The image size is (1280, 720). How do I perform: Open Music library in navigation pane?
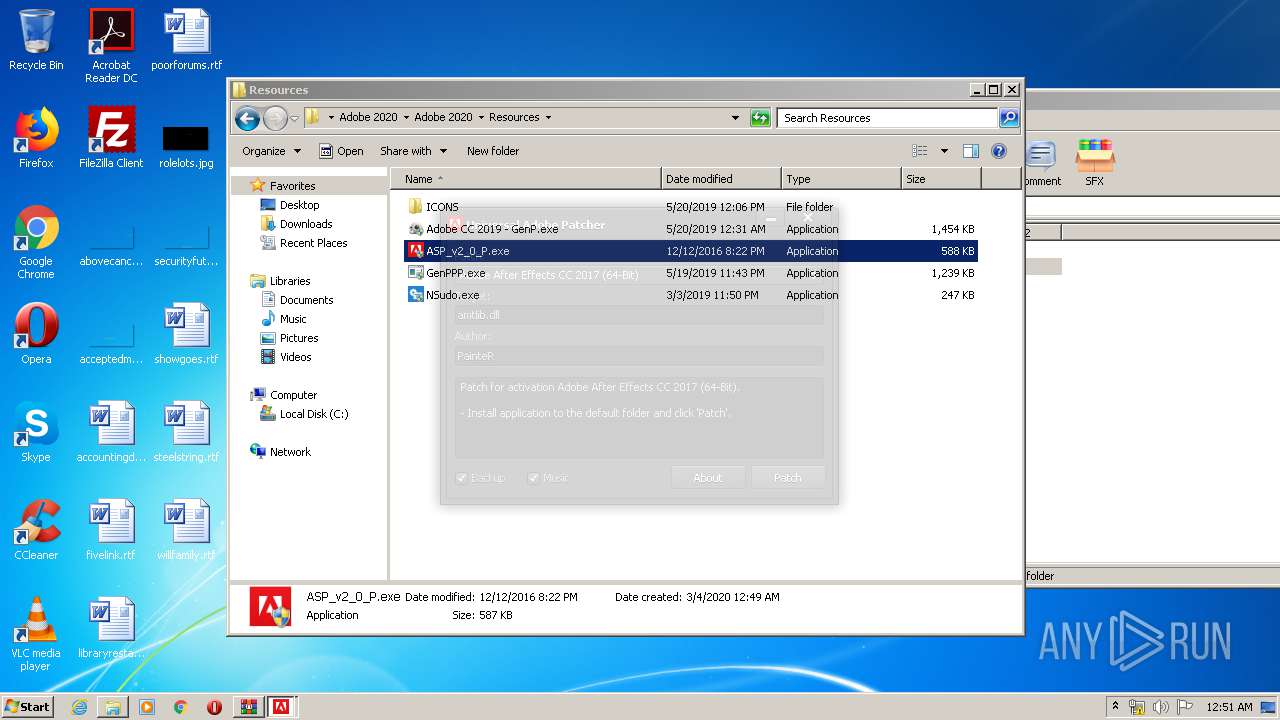click(293, 319)
